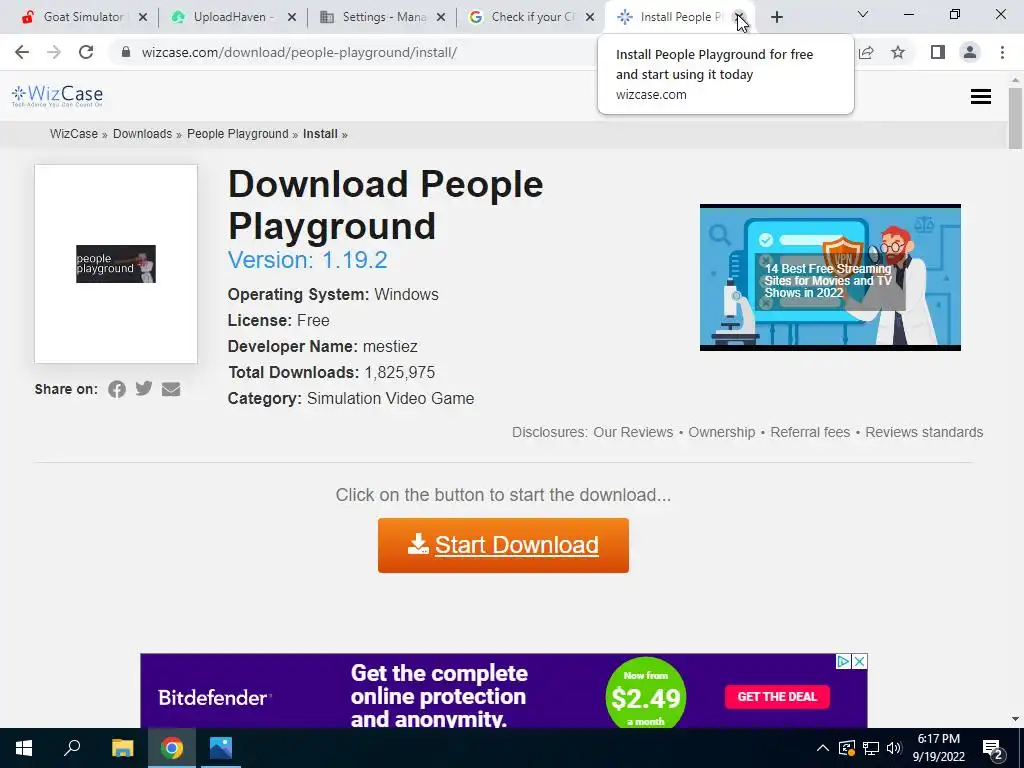Open the tab search chevron
1024x768 pixels.
[x=863, y=14]
